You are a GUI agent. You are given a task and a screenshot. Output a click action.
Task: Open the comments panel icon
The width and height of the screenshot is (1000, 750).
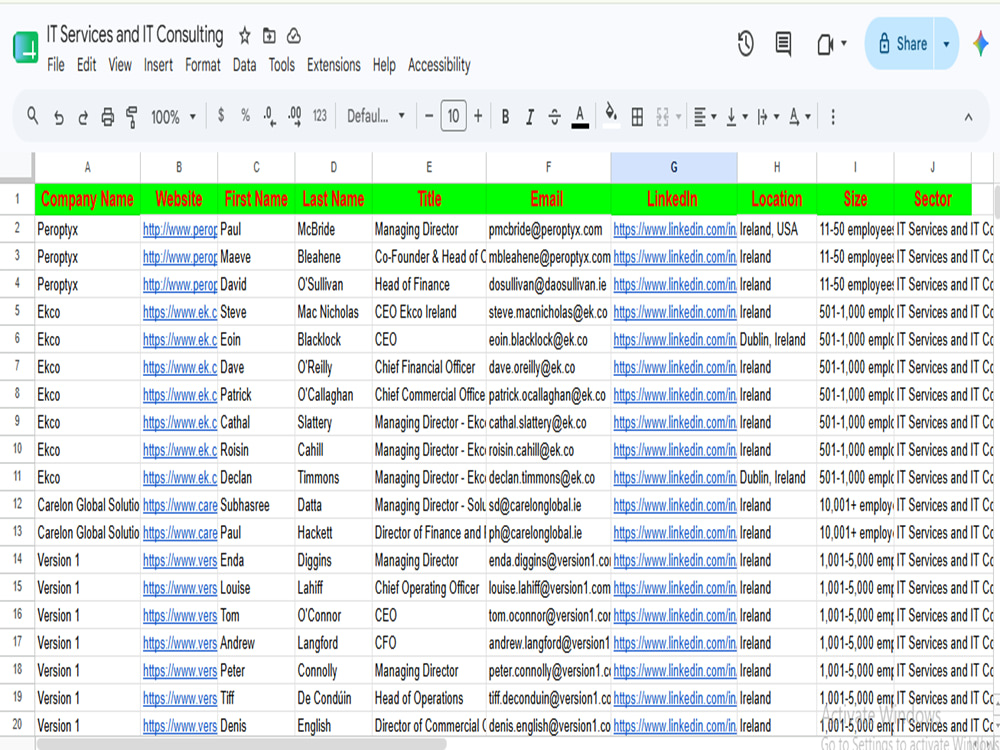coord(783,43)
